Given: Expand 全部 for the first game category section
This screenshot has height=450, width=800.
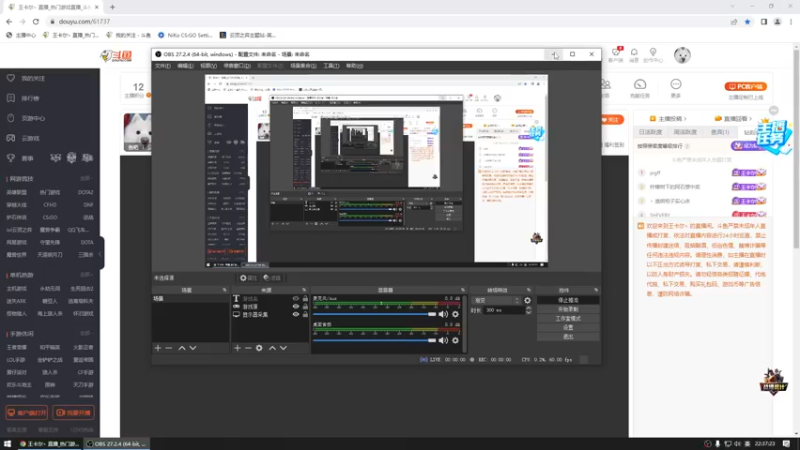Looking at the screenshot, I should pyautogui.click(x=86, y=179).
